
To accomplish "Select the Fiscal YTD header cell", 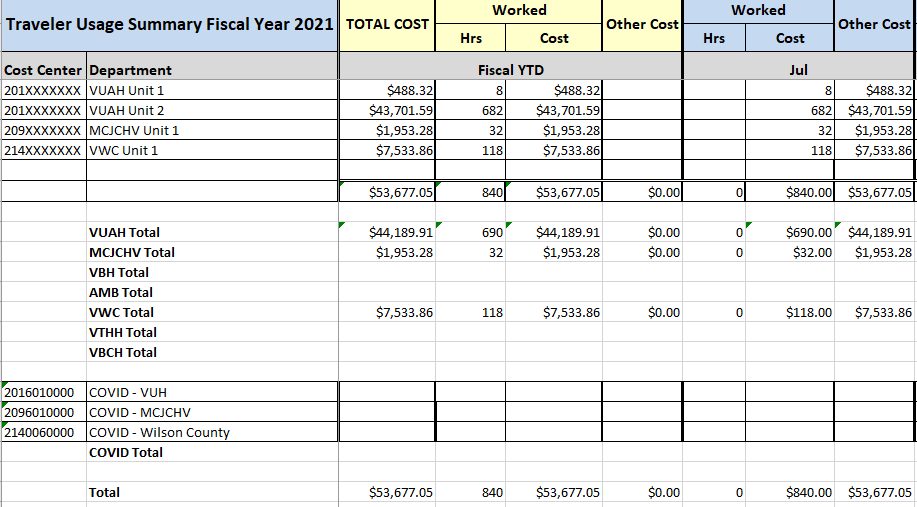I will coord(510,70).
